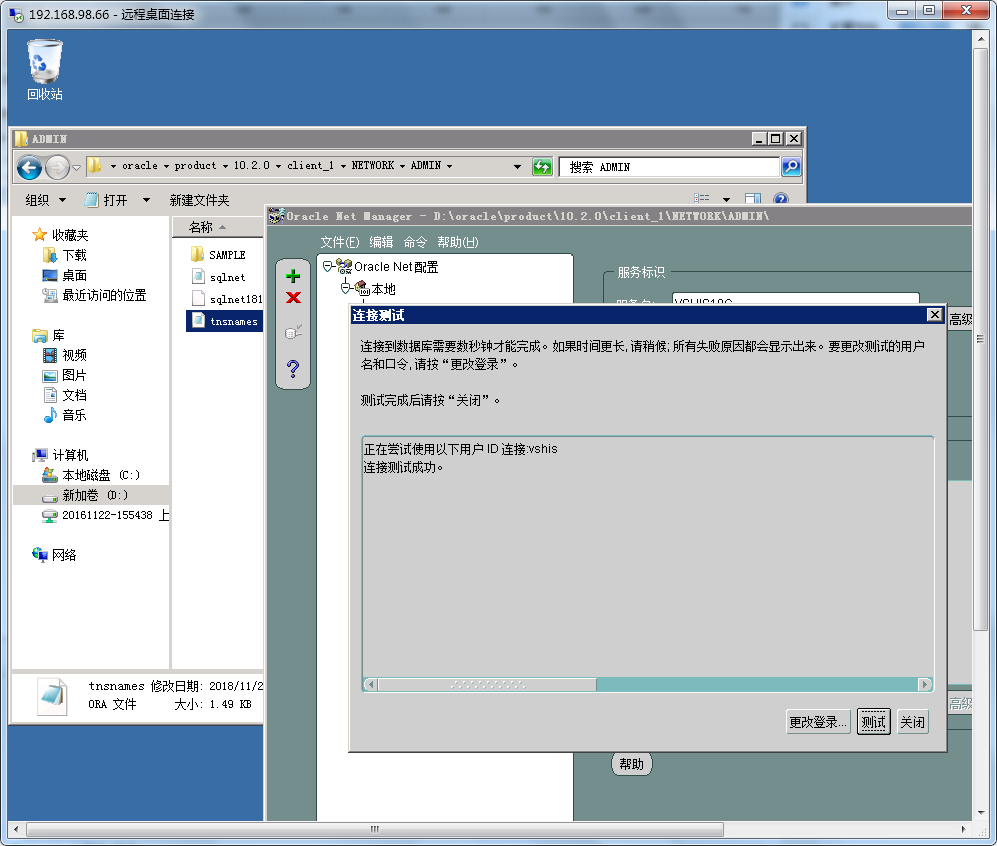Select Computer in navigation pane
The width and height of the screenshot is (997, 846).
pyautogui.click(x=60, y=456)
